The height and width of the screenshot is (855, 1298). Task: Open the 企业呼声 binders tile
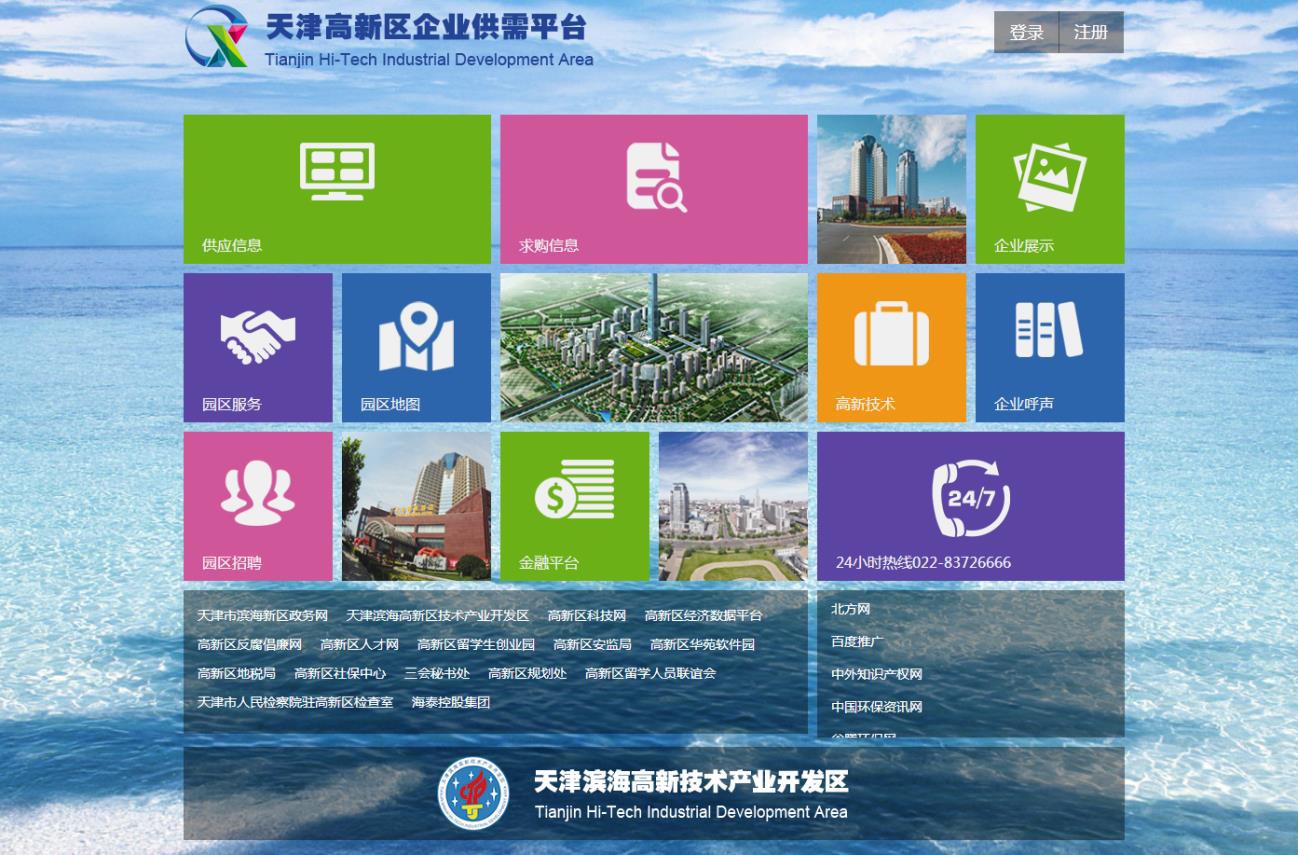(x=1050, y=348)
